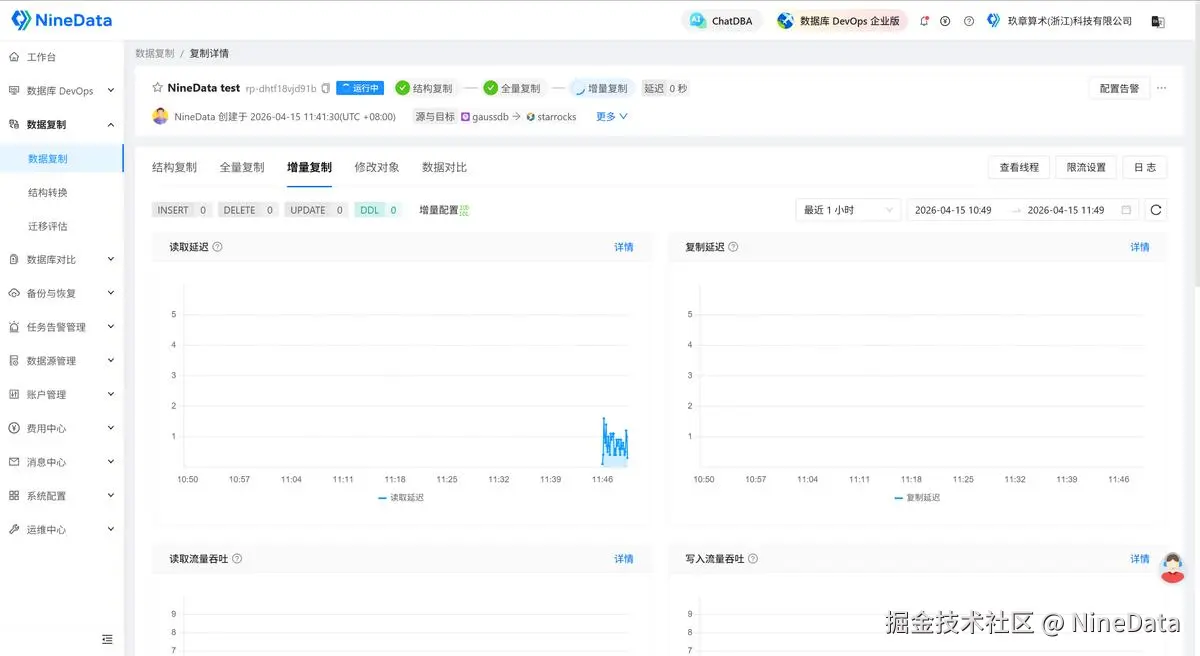
Task: Switch to the 全量复制 tab
Action: (242, 167)
